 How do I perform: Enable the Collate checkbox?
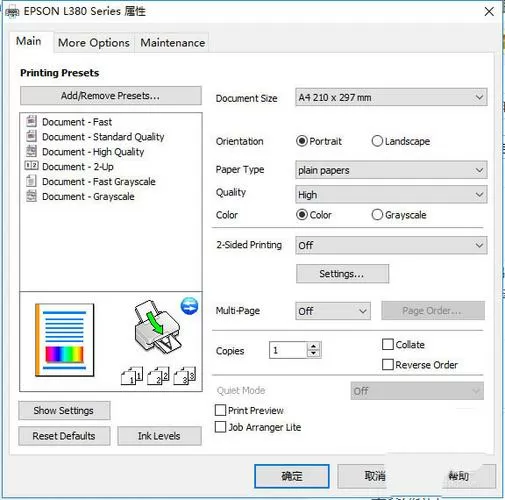pyautogui.click(x=388, y=344)
